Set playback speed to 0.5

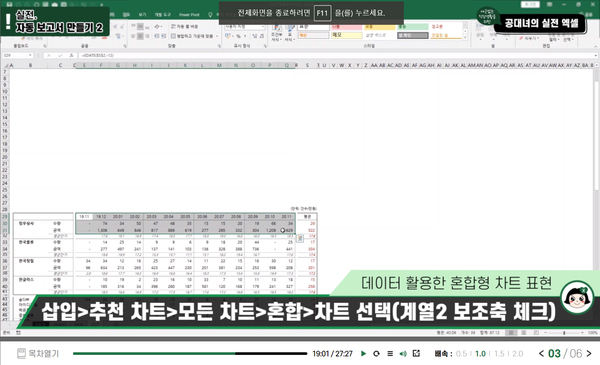[x=461, y=354]
